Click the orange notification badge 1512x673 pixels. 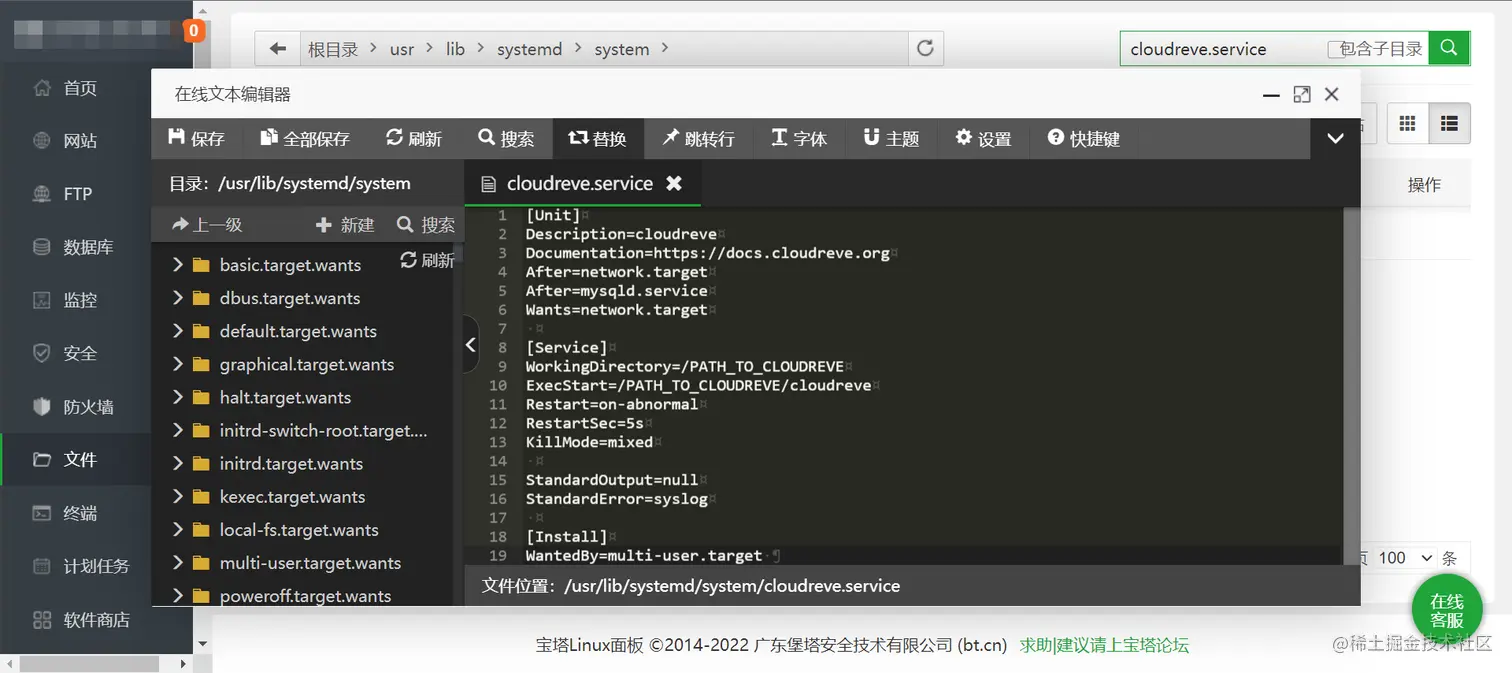click(x=194, y=31)
